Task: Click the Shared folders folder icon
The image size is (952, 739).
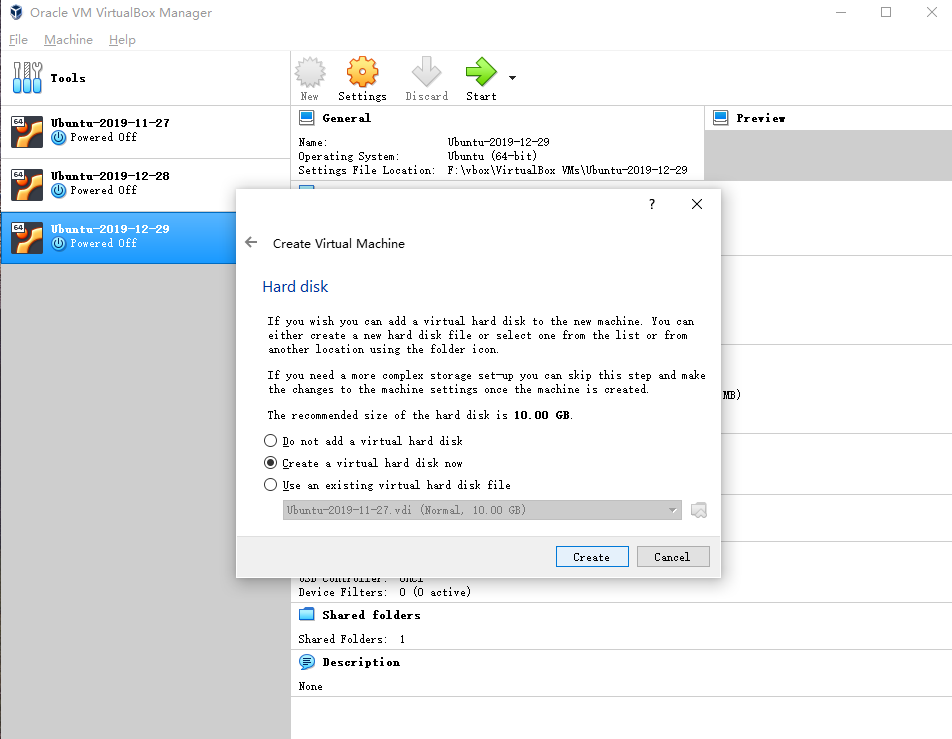Action: (307, 614)
